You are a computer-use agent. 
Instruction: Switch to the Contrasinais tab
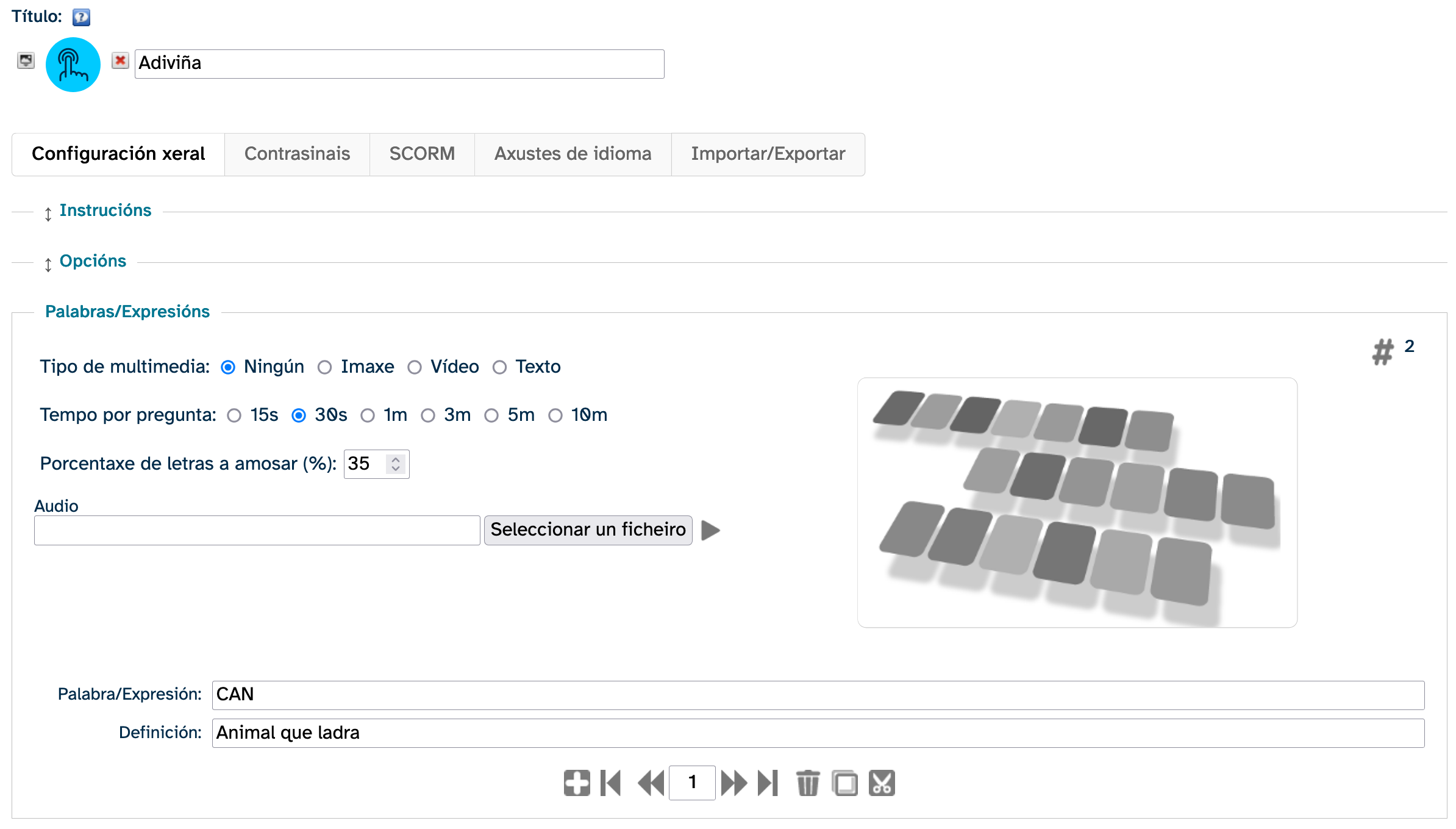(x=297, y=154)
